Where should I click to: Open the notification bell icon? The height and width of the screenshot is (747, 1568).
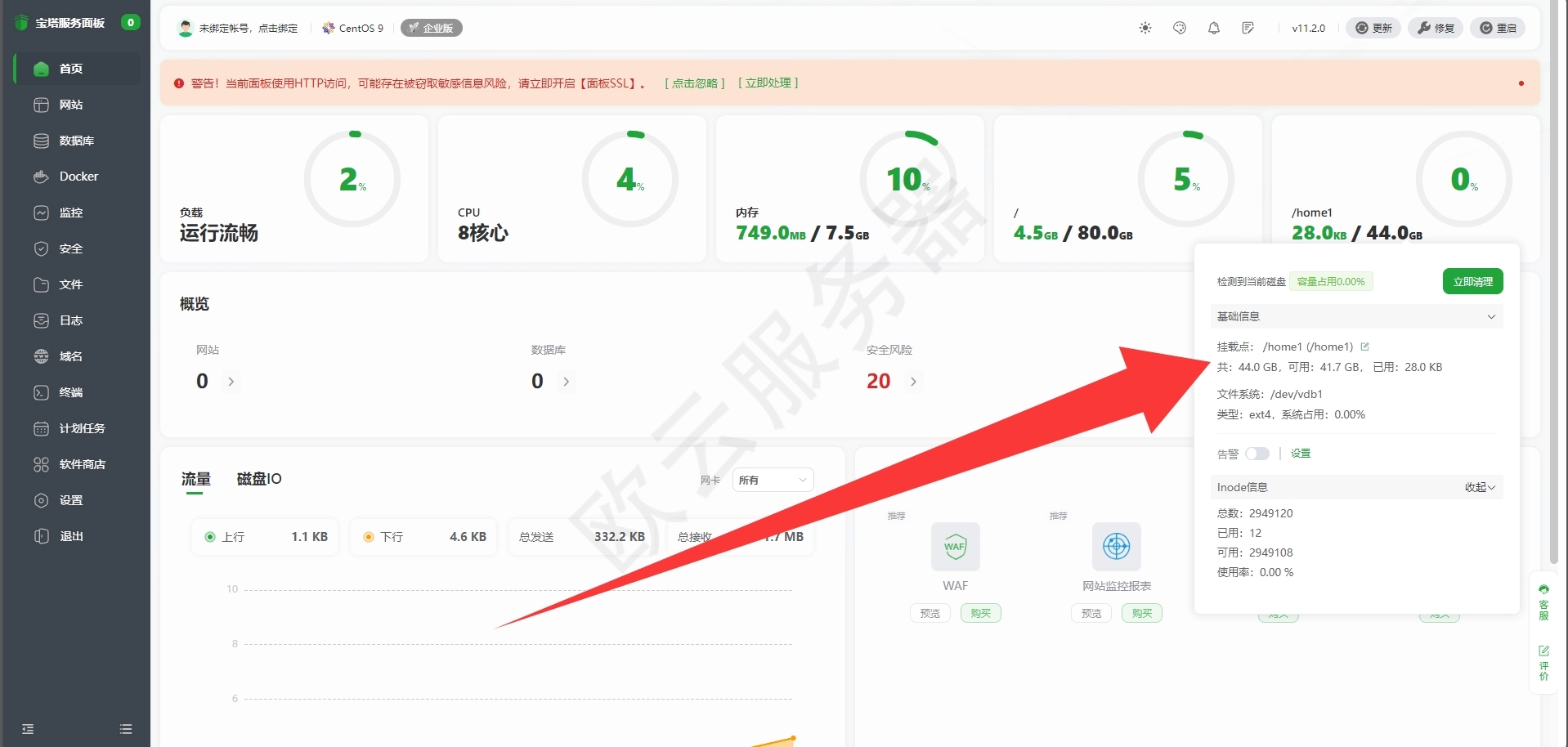[1213, 27]
